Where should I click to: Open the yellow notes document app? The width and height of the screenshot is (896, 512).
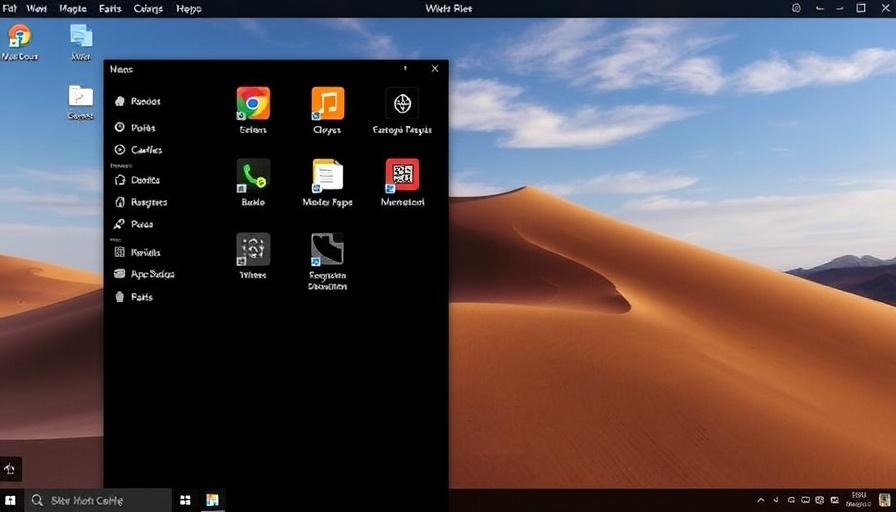(x=327, y=175)
